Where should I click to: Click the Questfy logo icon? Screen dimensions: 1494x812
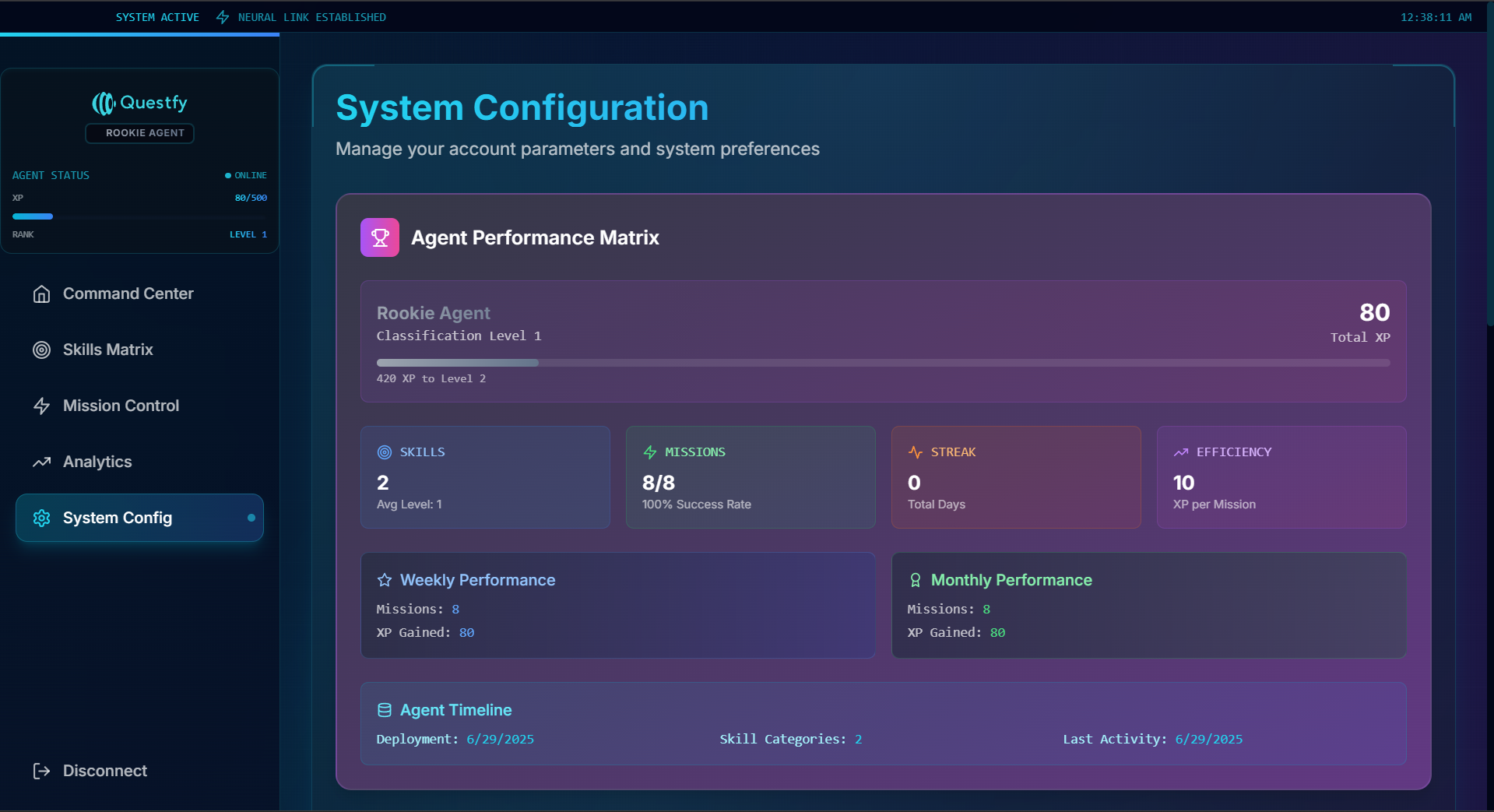(x=104, y=103)
